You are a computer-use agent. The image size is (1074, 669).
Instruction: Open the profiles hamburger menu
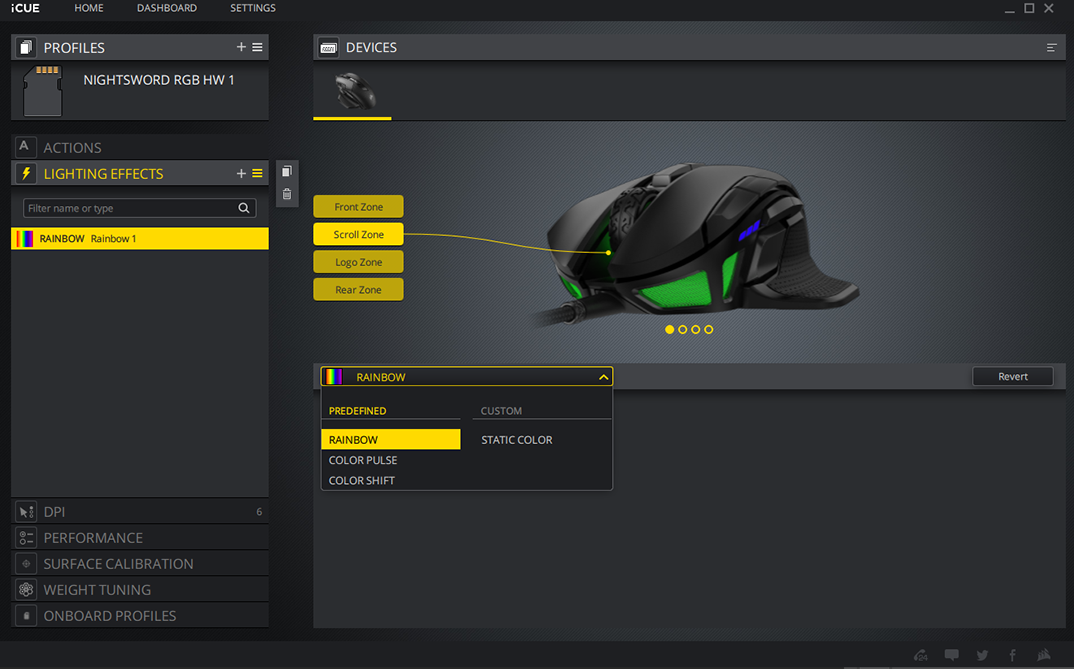click(x=257, y=47)
